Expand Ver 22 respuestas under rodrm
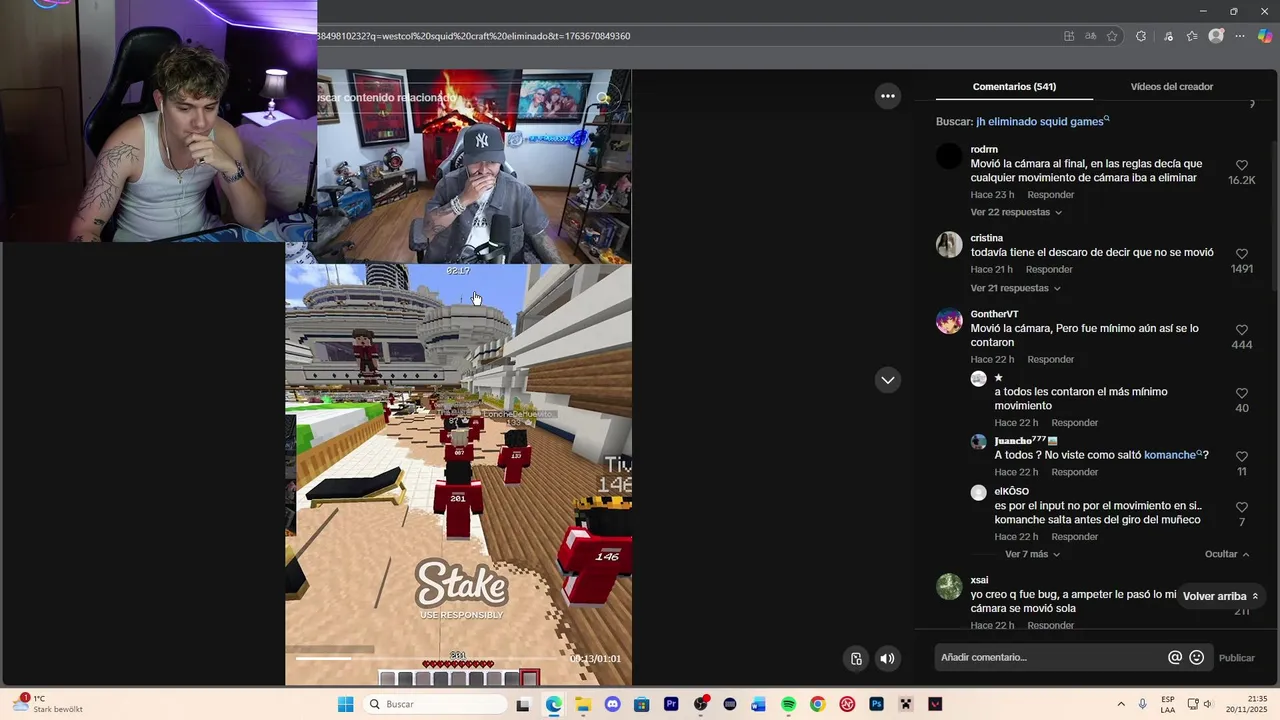Image resolution: width=1280 pixels, height=720 pixels. 1016,212
